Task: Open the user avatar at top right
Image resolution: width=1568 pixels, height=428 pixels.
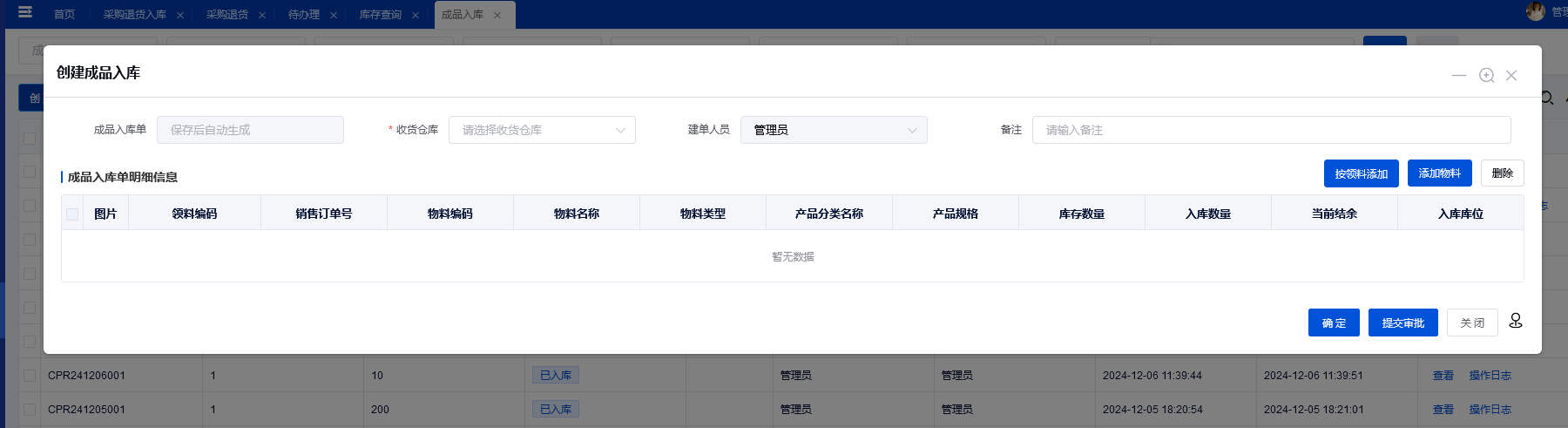Action: [1536, 11]
